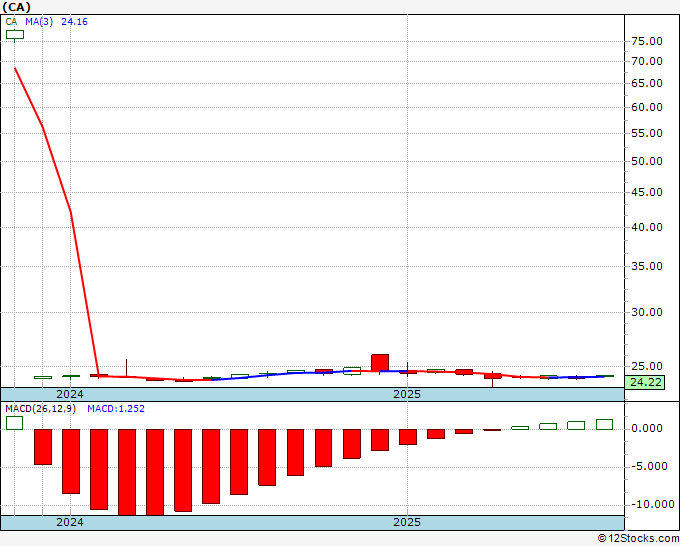This screenshot has width=680, height=546.
Task: Click the 25.00 price axis label
Action: [647, 366]
